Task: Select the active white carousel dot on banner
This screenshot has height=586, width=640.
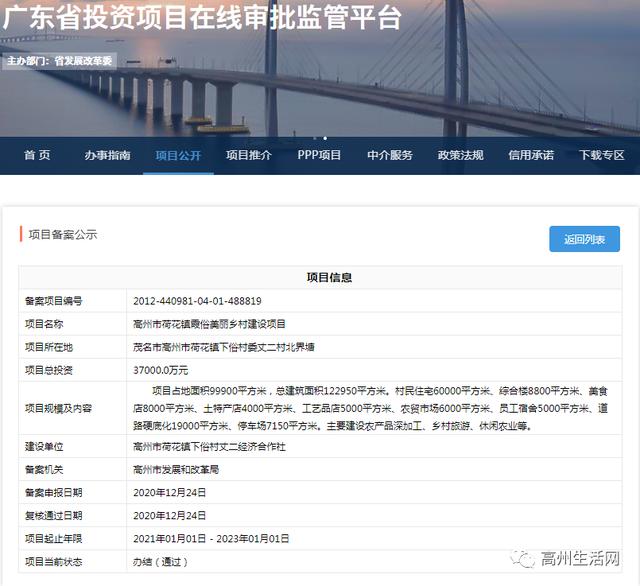Action: pos(325,138)
